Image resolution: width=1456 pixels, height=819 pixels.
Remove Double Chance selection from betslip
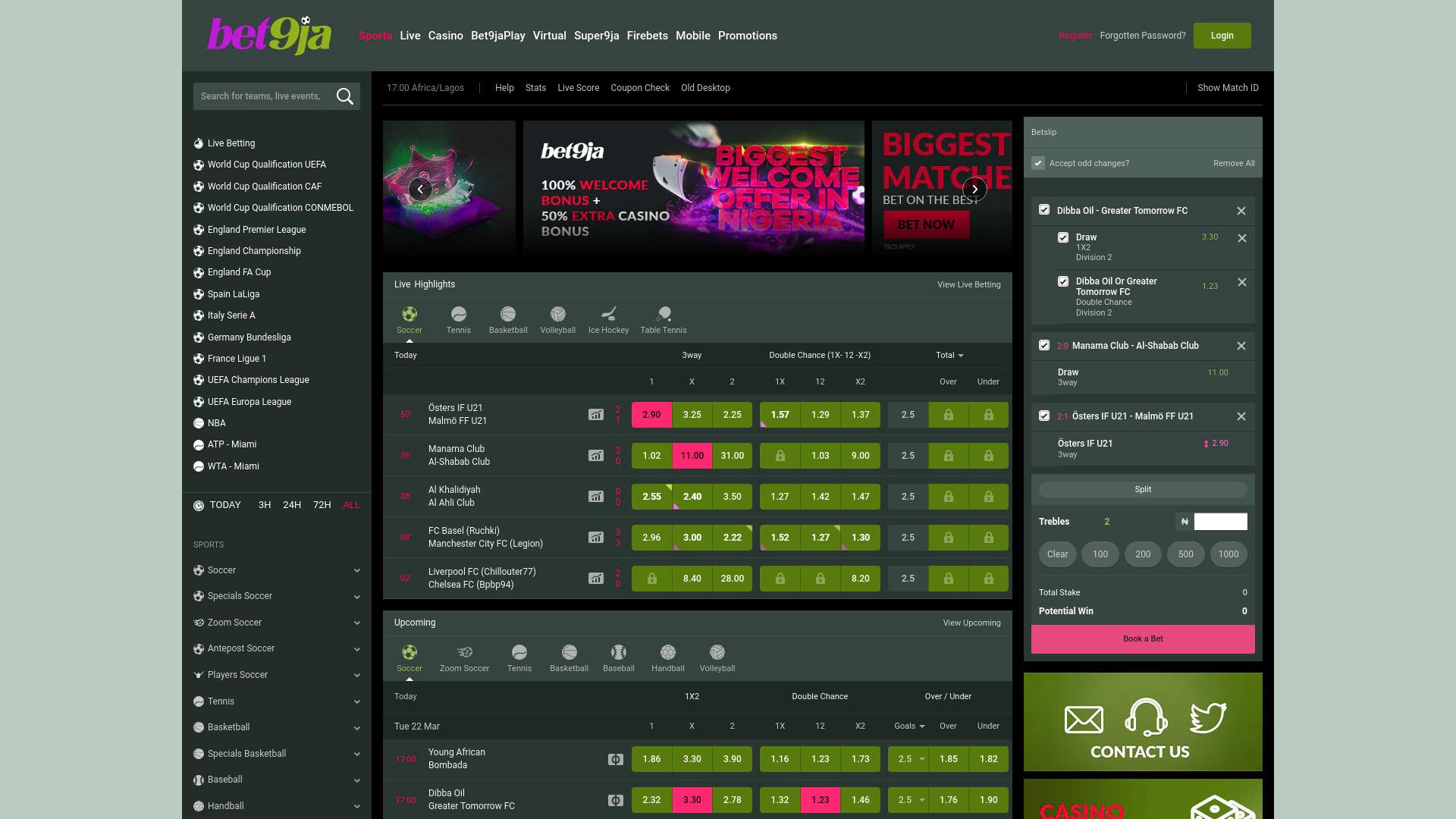[1242, 282]
